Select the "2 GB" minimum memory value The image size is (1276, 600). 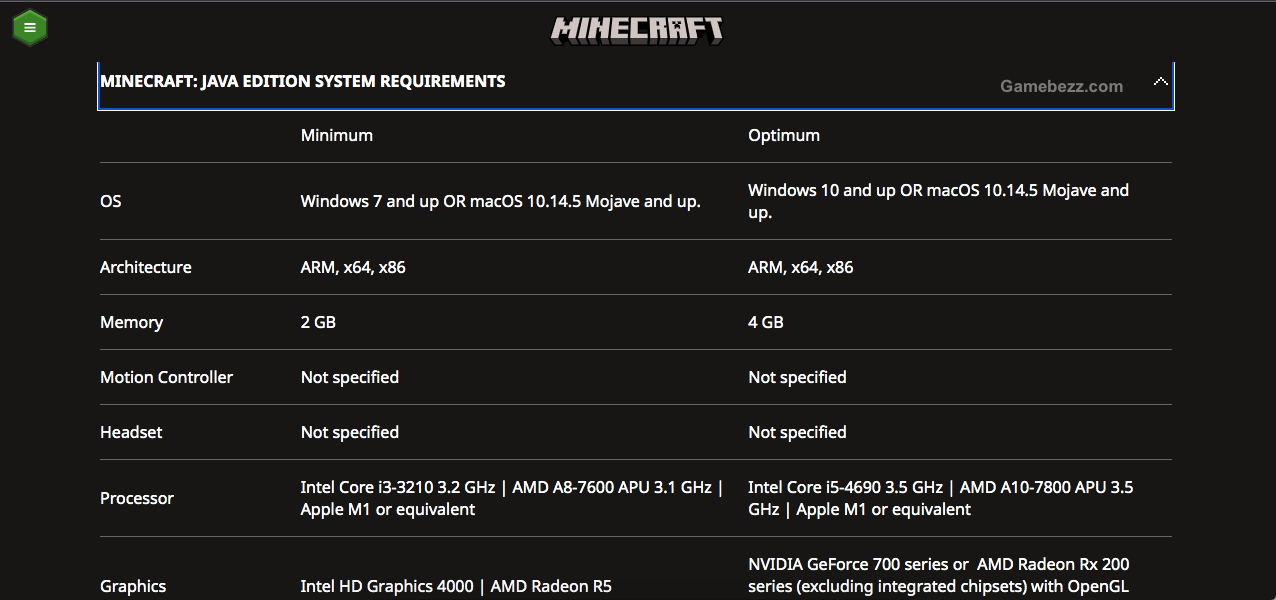(318, 322)
